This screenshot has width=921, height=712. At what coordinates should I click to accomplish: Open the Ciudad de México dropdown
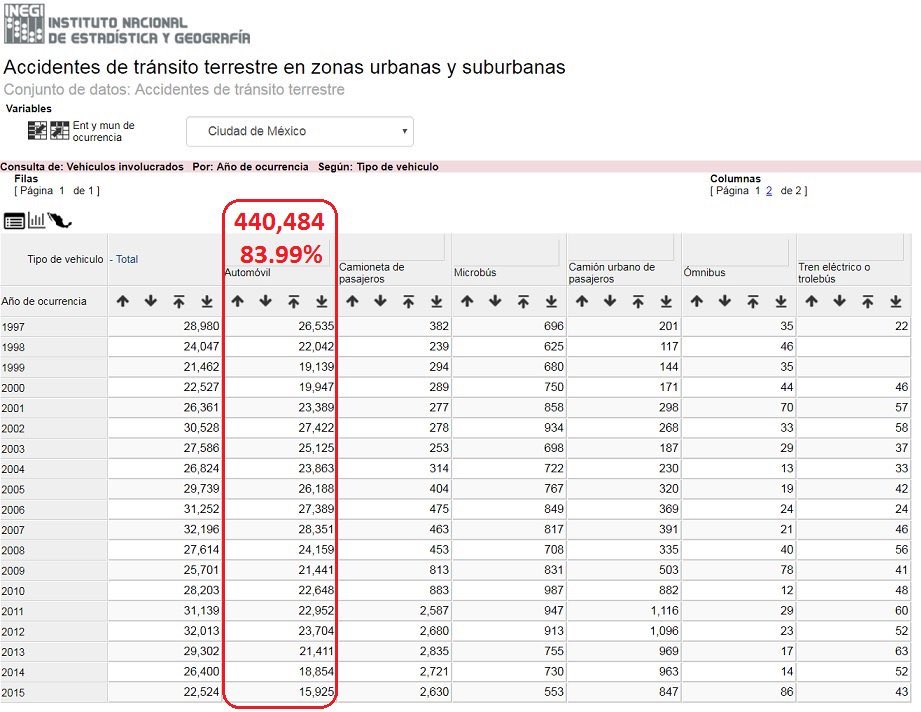click(300, 131)
